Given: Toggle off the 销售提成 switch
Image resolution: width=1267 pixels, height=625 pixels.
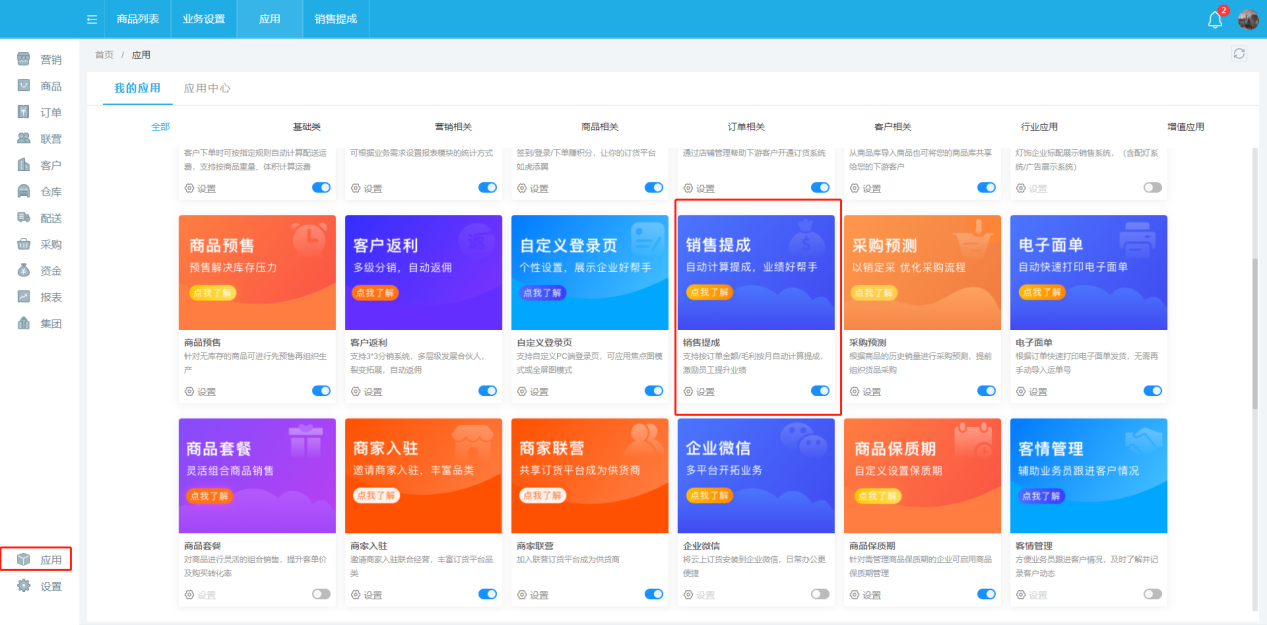Looking at the screenshot, I should (x=820, y=391).
